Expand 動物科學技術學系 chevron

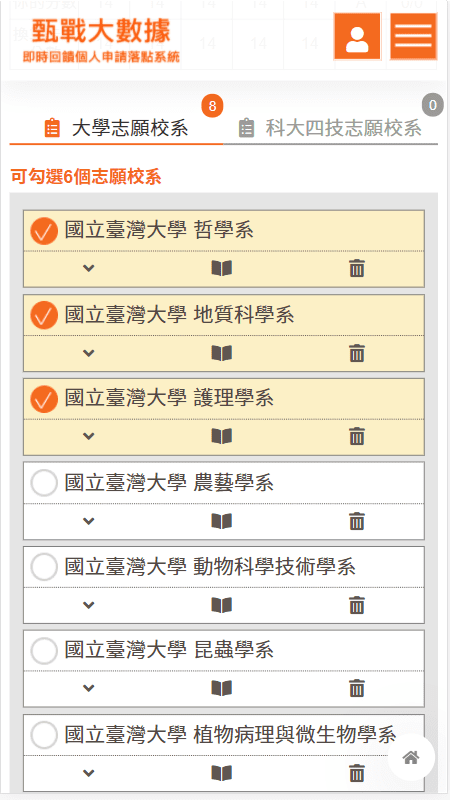coord(89,605)
